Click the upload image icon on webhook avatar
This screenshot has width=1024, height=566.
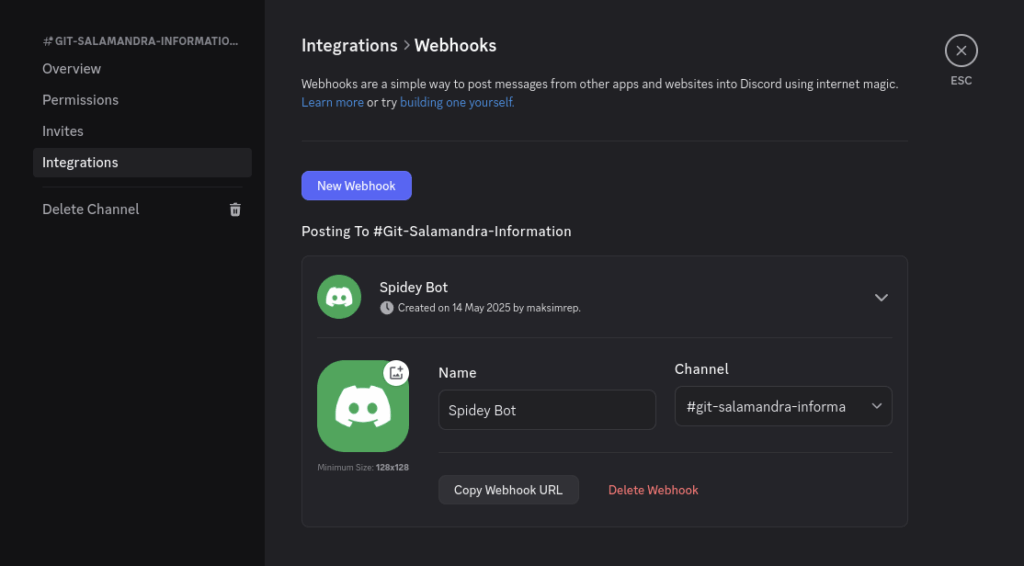coord(396,373)
